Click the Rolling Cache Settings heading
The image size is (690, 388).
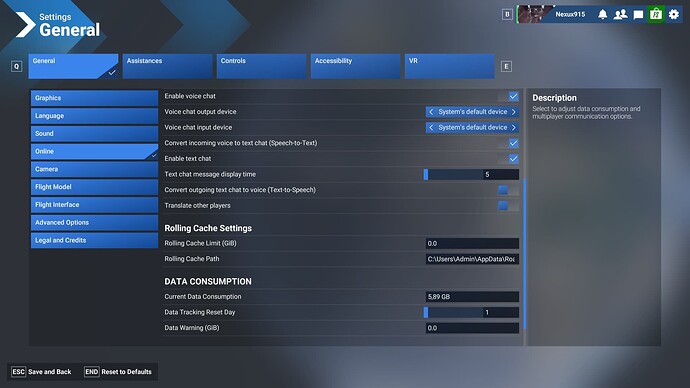208,228
